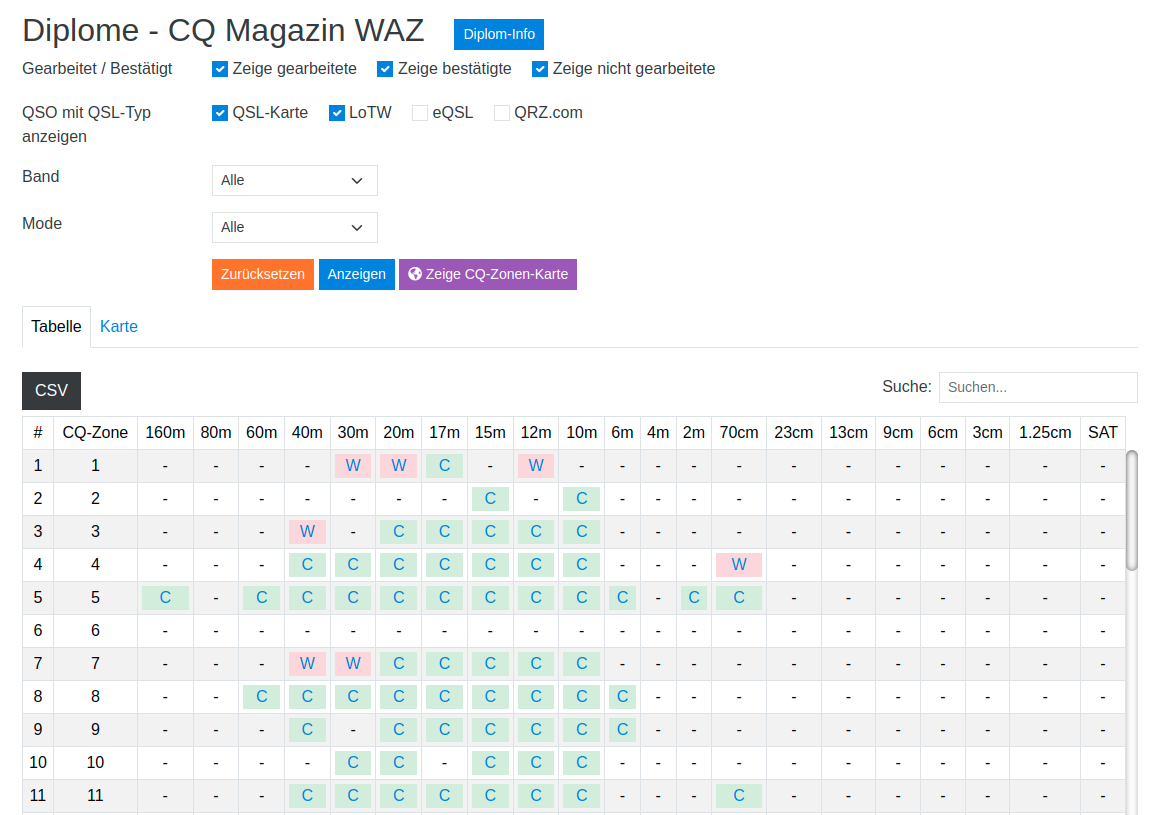
Task: Click the green C badge for zone 5 on 160m
Action: click(x=165, y=598)
